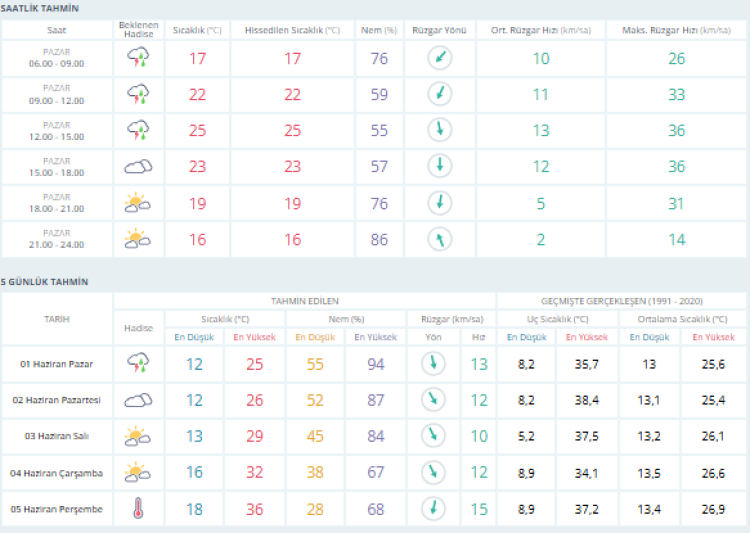Click the cloudy icon for 15.00 - 18.00
750x533 pixels.
click(x=138, y=166)
